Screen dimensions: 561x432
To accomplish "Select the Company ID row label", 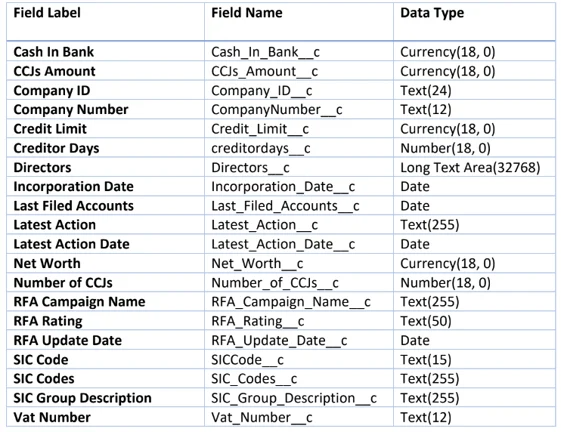I will point(52,91).
